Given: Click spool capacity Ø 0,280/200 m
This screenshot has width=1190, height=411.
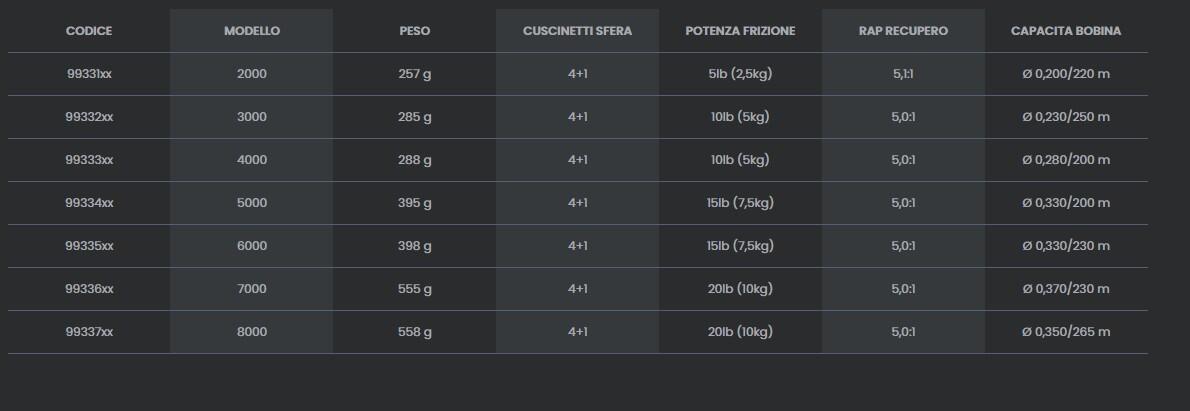Looking at the screenshot, I should coord(1066,160).
